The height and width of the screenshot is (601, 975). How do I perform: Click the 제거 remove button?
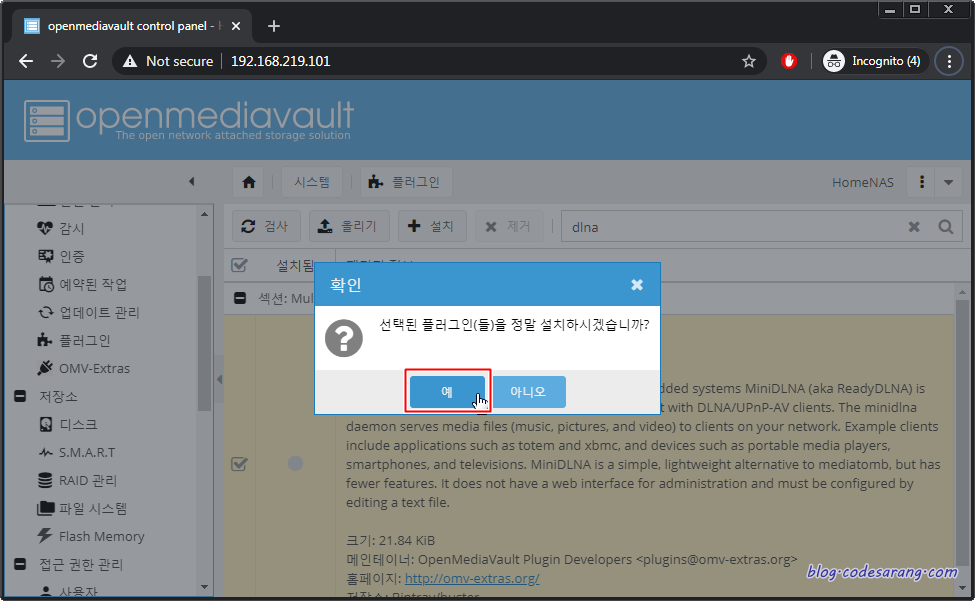[x=509, y=226]
